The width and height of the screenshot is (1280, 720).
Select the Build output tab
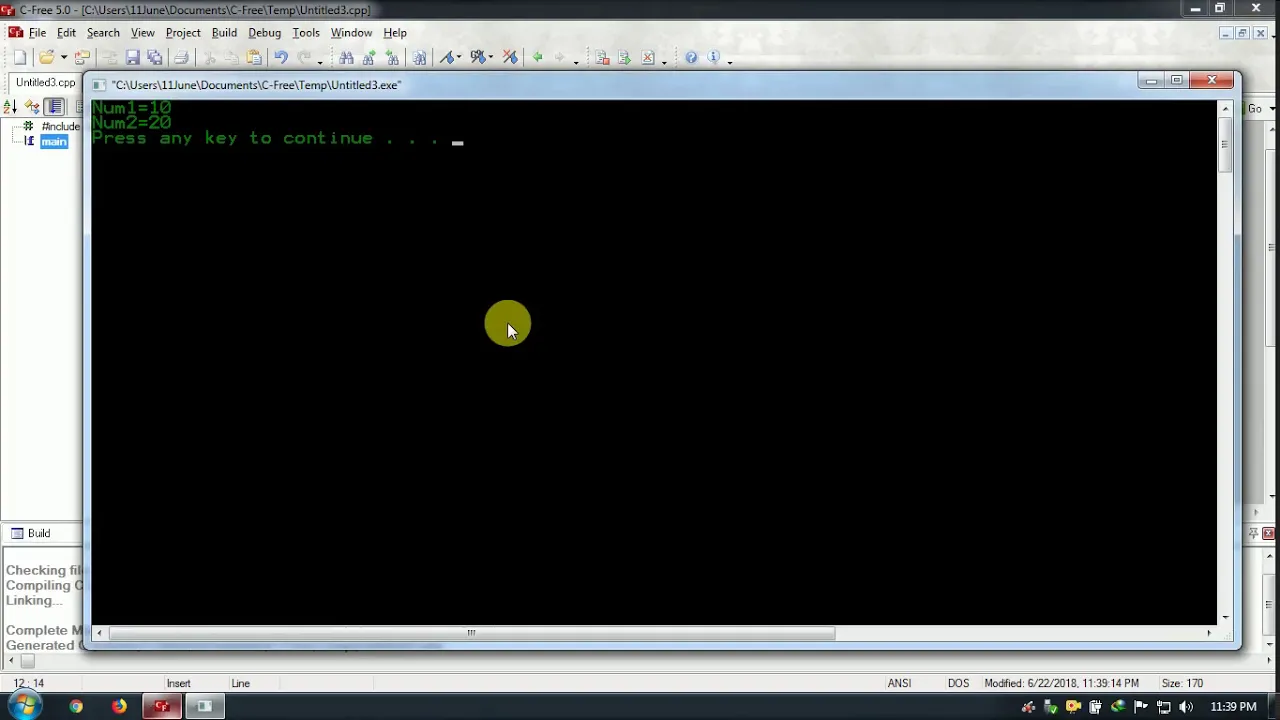[30, 534]
